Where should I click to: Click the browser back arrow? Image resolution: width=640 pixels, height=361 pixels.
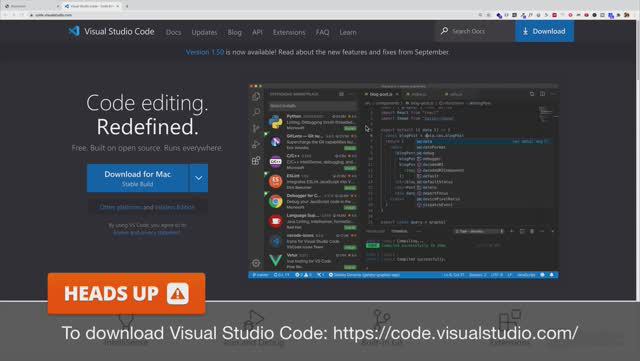[6, 15]
